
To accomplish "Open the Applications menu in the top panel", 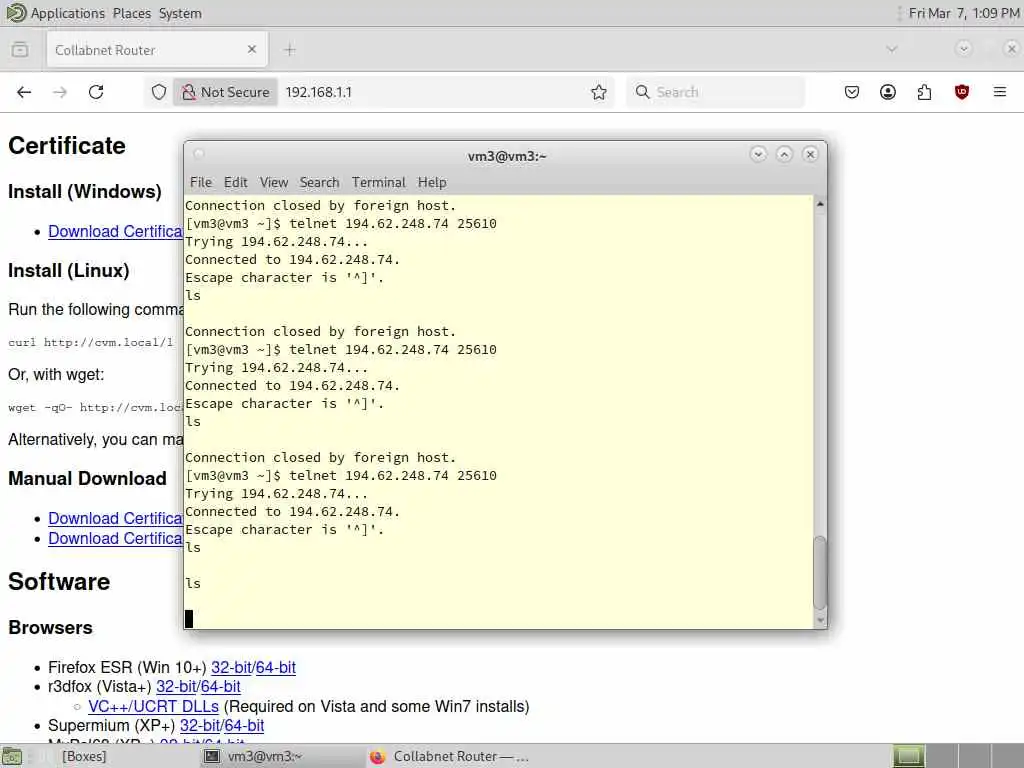I will 67,13.
